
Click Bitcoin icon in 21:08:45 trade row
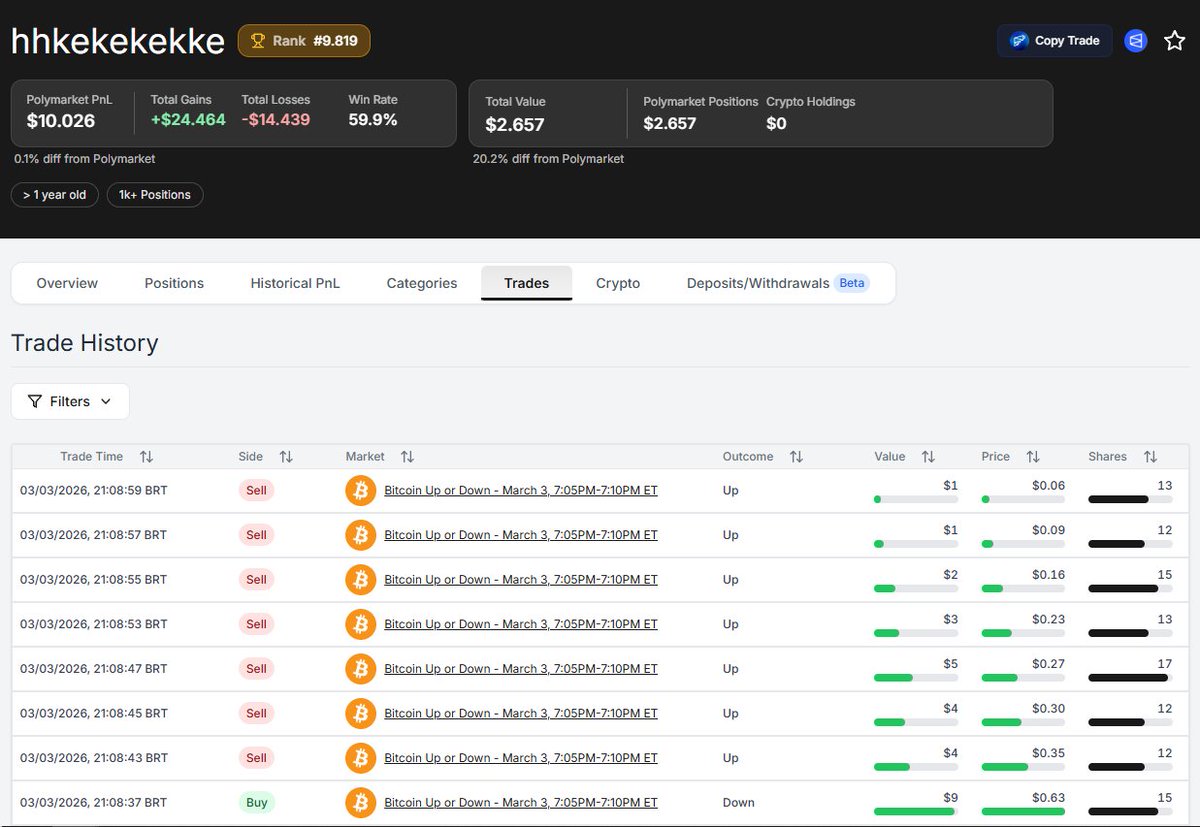pos(360,713)
